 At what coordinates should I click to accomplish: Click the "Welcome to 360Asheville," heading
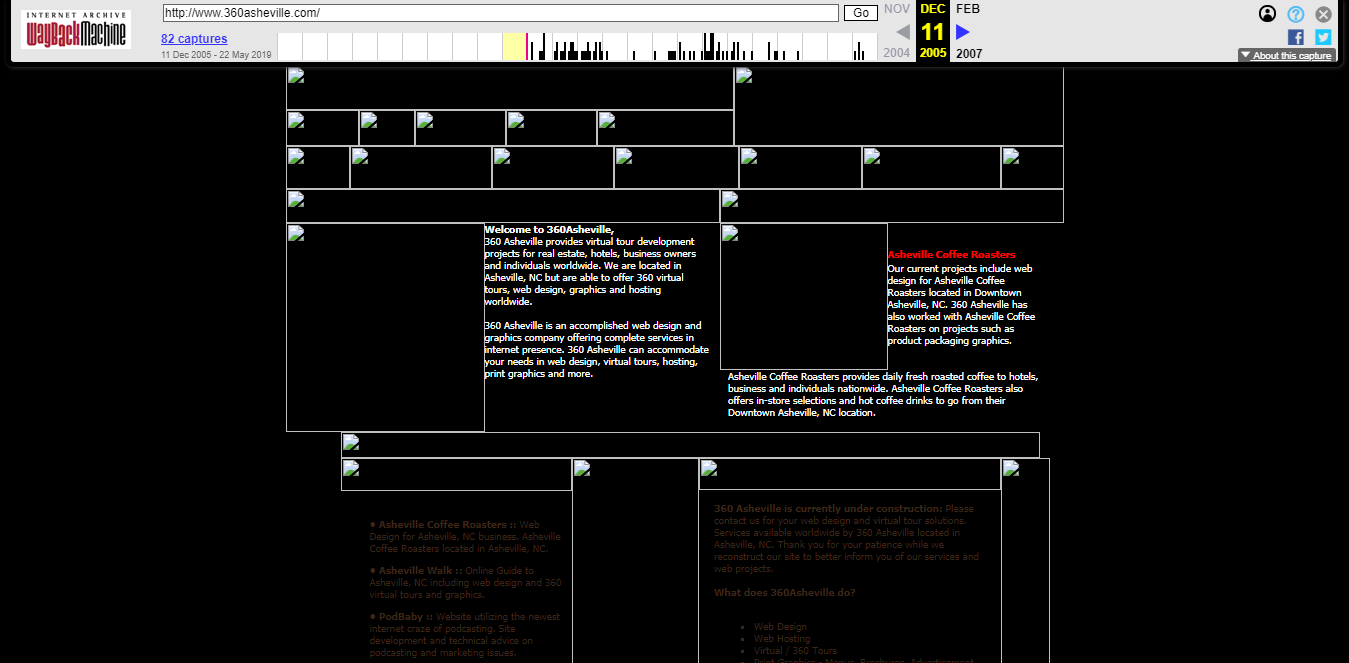(549, 230)
